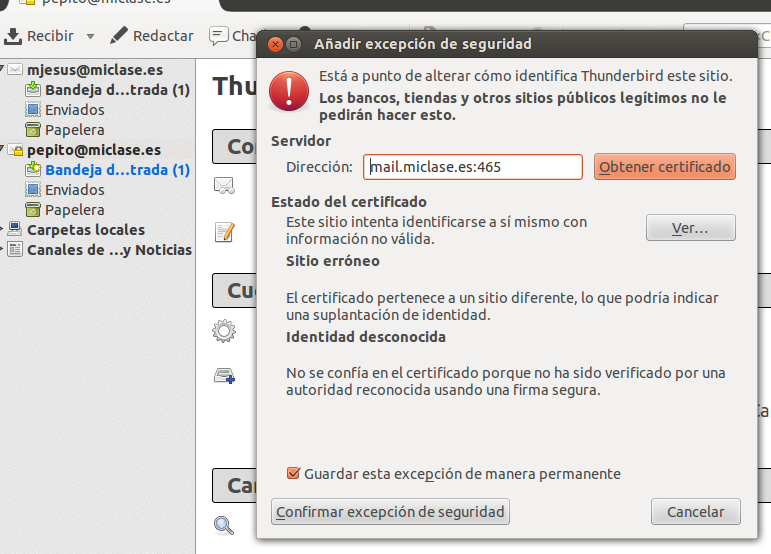Image resolution: width=771 pixels, height=554 pixels.
Task: Uncheck Guardar esta excepción de manera permanente
Action: [x=293, y=473]
